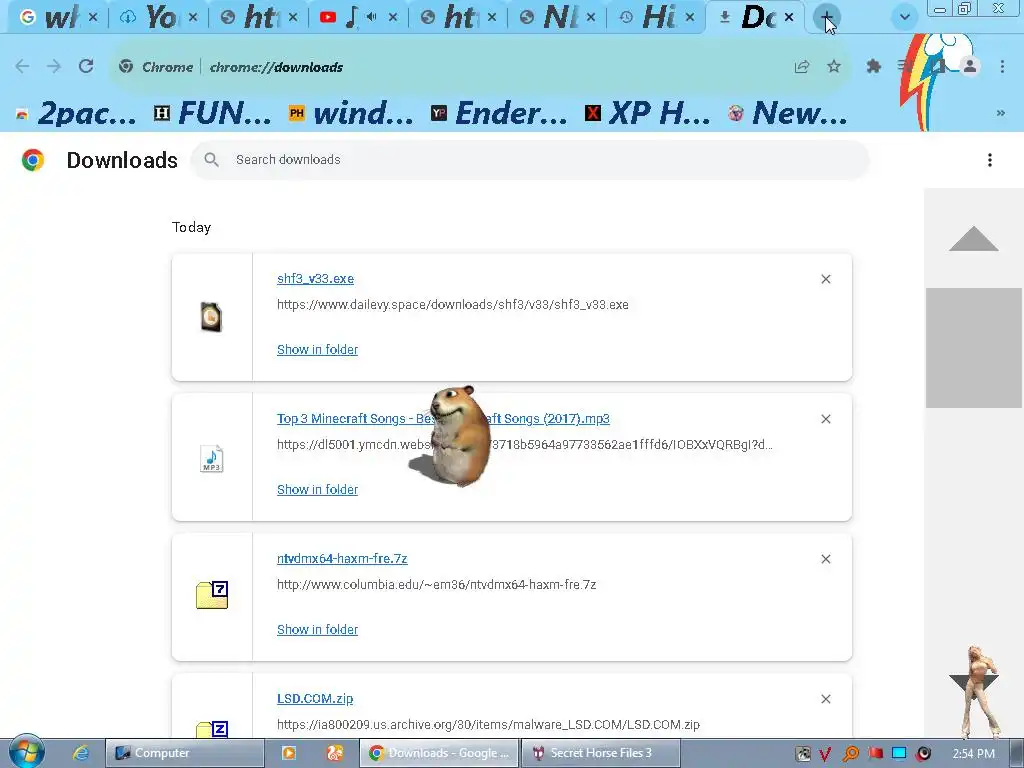Remove shf3_v33.exe from the list
This screenshot has height=768, width=1024.
click(826, 279)
